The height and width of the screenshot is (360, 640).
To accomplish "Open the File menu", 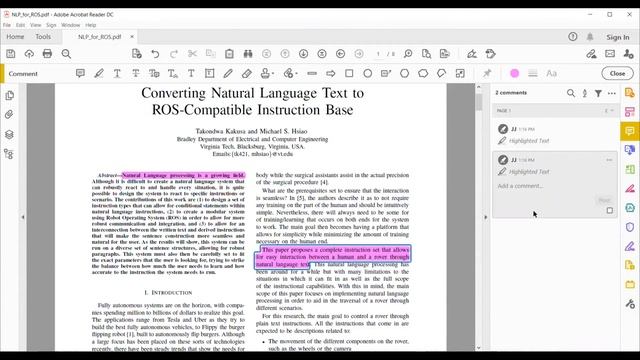I will pyautogui.click(x=7, y=25).
